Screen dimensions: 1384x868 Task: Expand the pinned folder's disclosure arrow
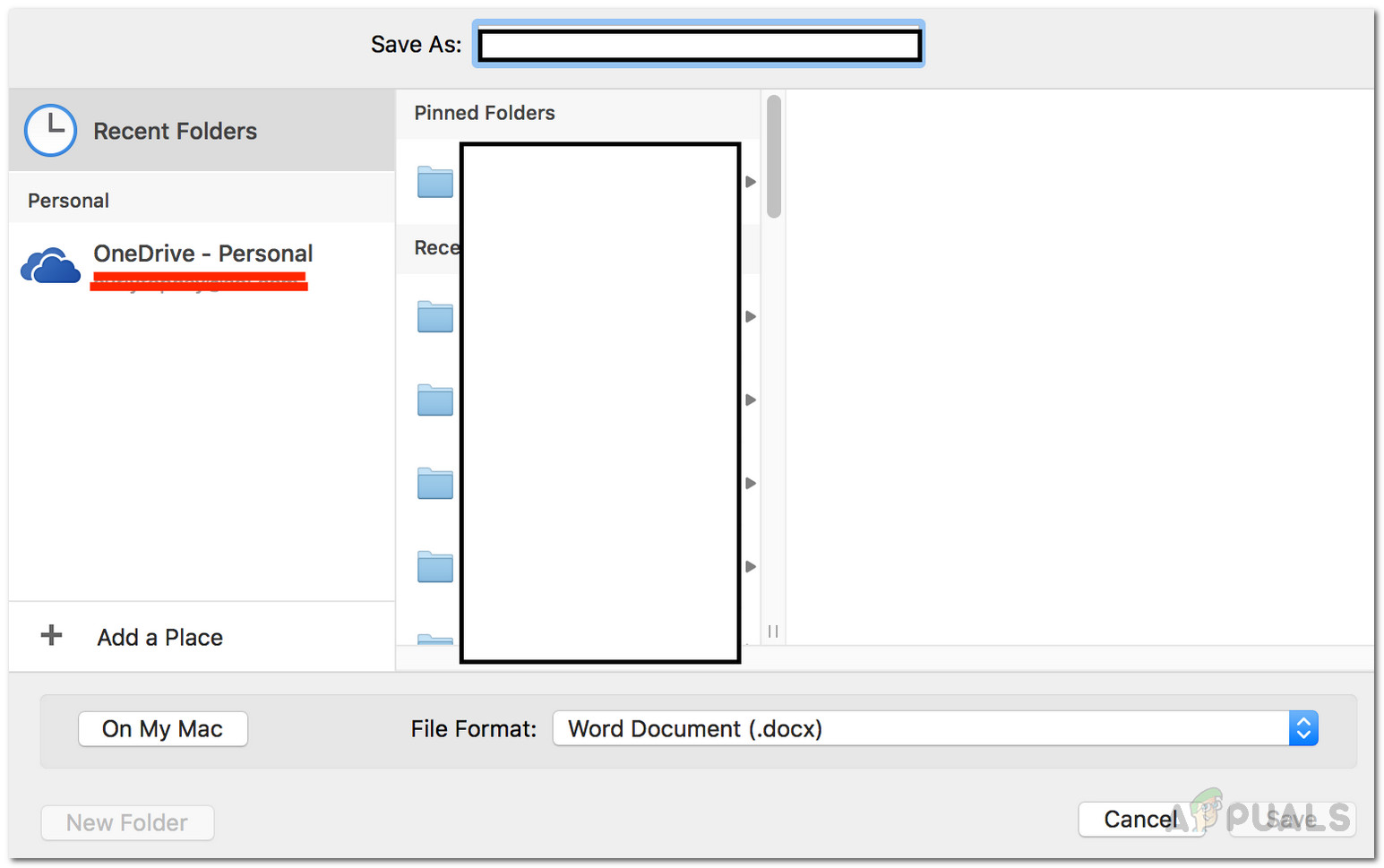click(751, 182)
